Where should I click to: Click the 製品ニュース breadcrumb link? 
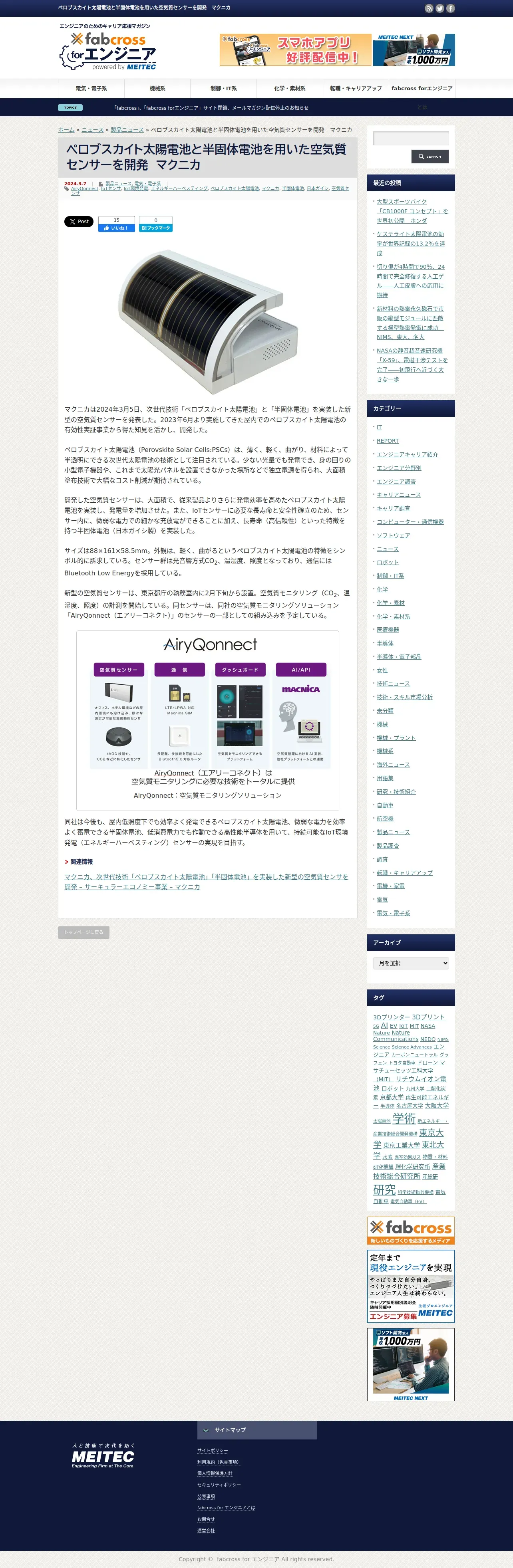(x=127, y=130)
